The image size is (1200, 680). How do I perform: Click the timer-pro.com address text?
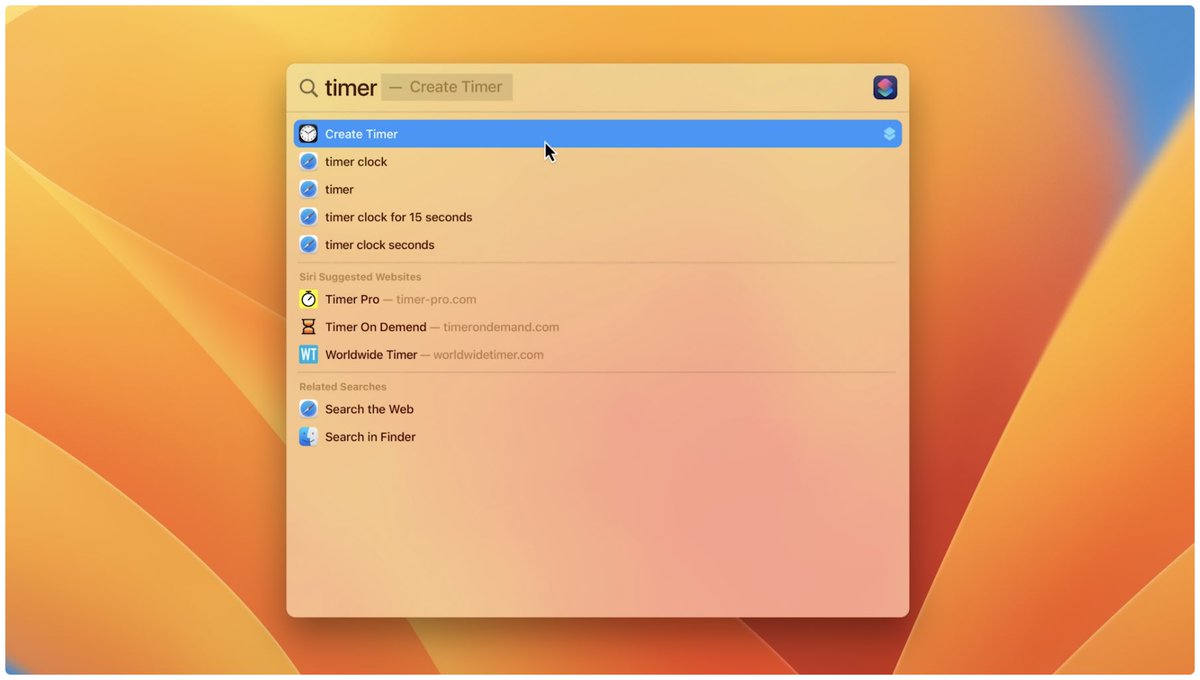(x=436, y=300)
